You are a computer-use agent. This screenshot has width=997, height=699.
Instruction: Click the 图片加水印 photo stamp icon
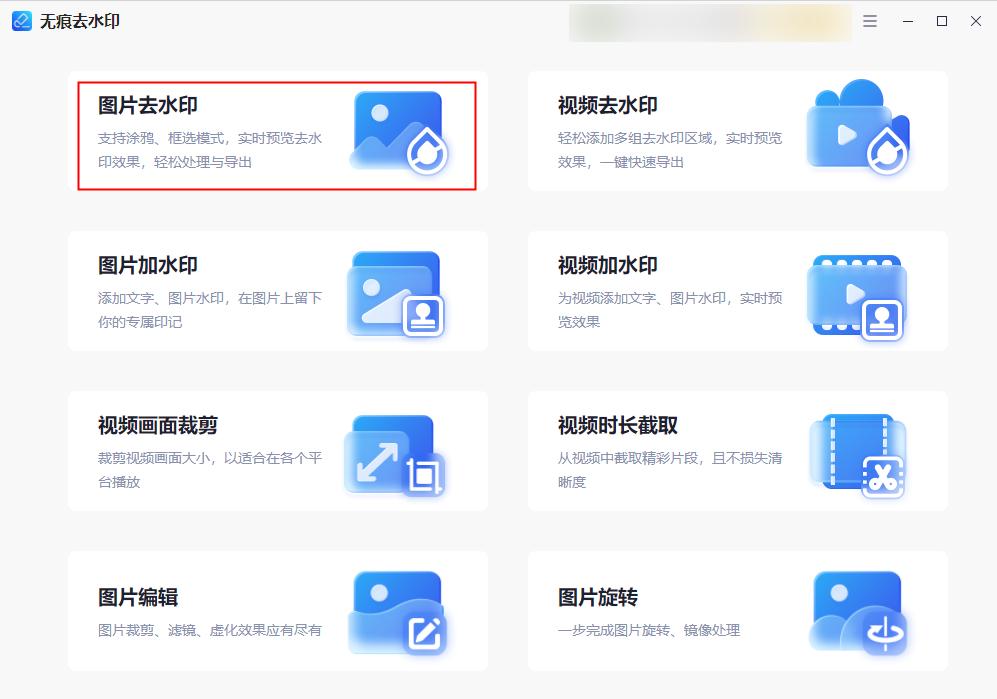pos(398,292)
